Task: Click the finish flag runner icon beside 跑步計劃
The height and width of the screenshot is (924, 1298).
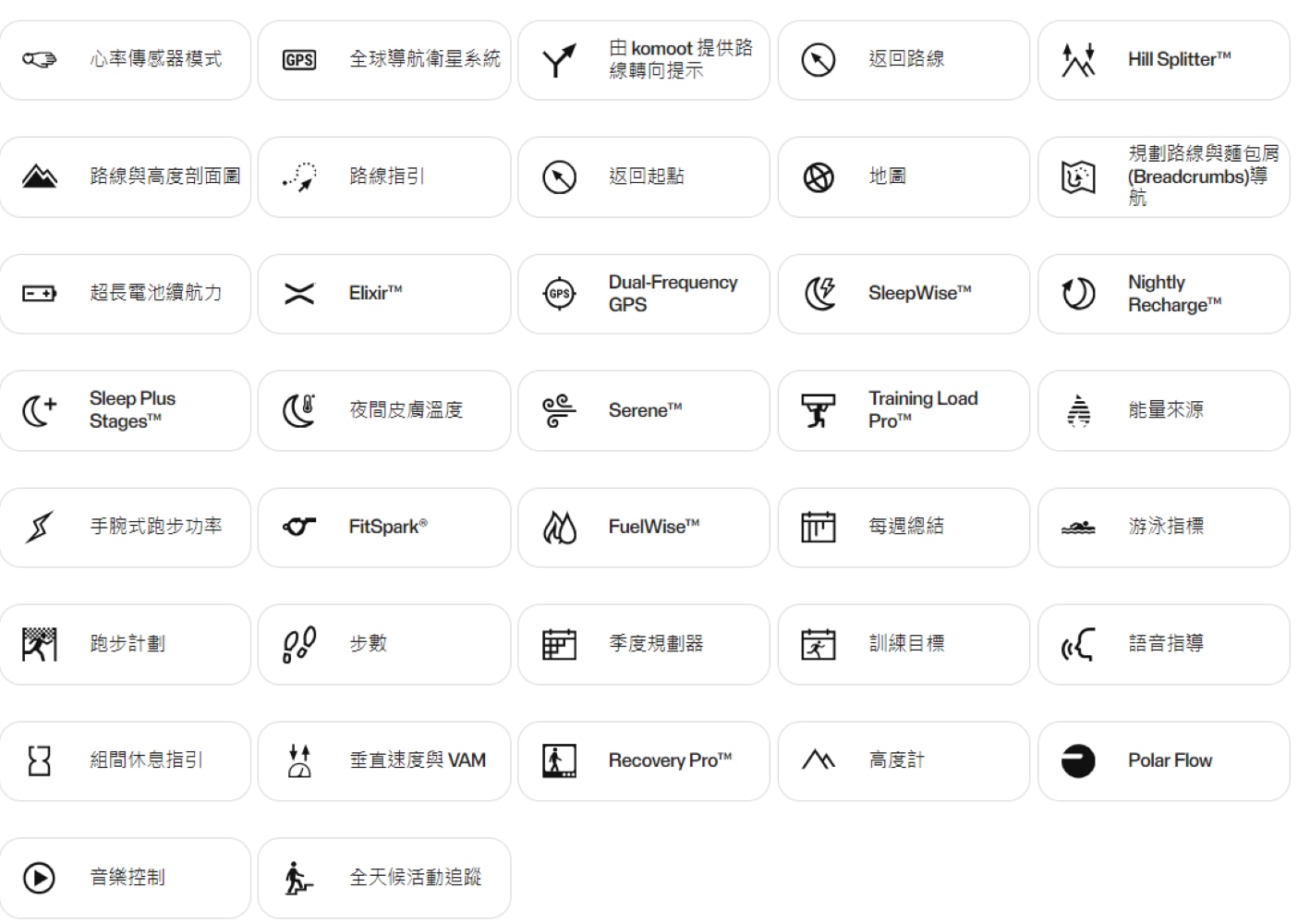Action: [x=39, y=644]
